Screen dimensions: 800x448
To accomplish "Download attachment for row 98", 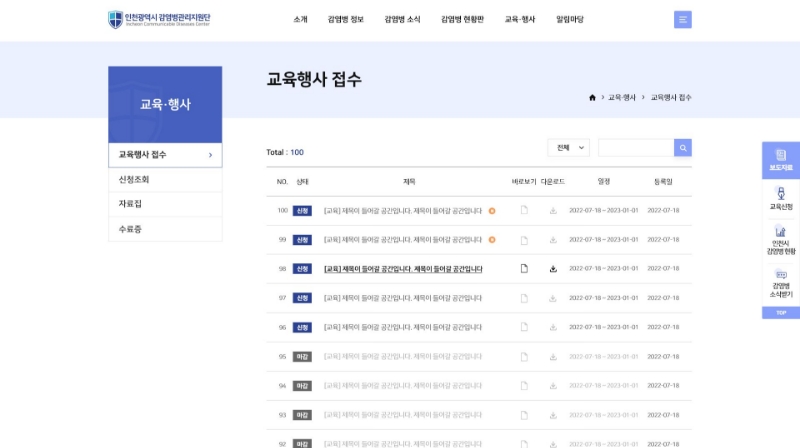I will [553, 268].
